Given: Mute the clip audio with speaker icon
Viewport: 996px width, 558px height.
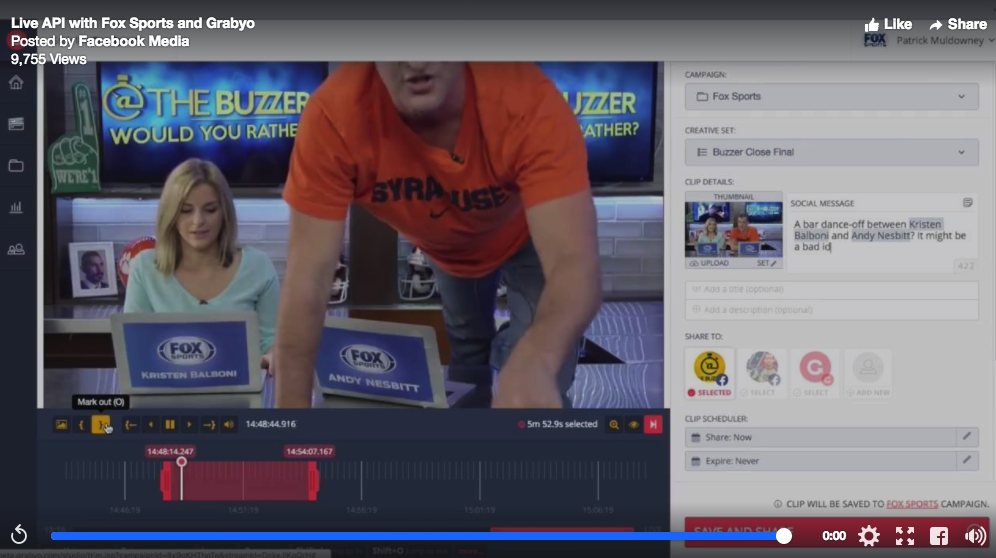Looking at the screenshot, I should coord(229,425).
